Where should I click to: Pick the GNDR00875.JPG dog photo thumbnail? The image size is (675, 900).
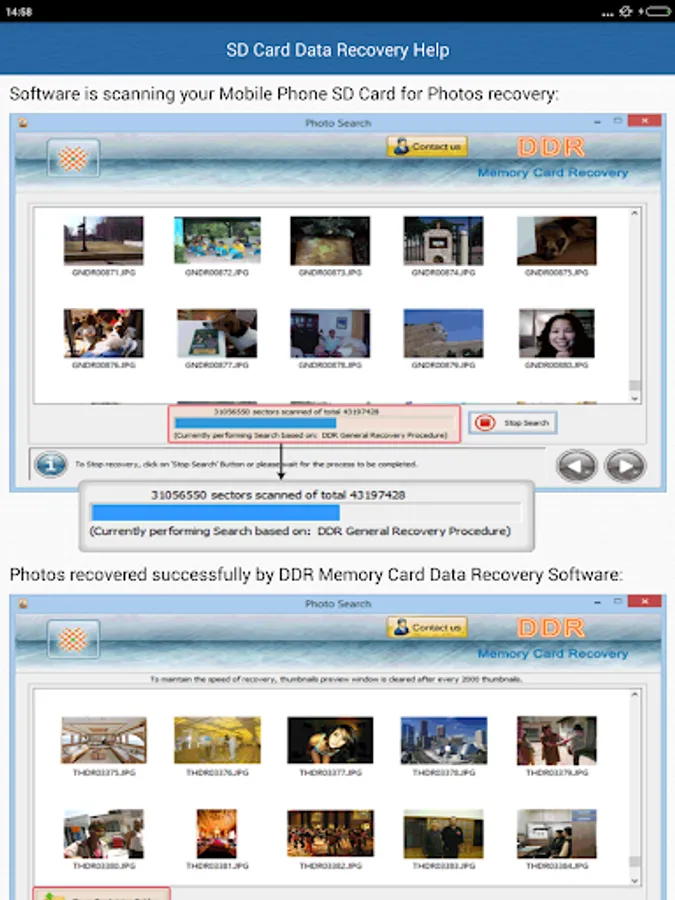tap(556, 240)
